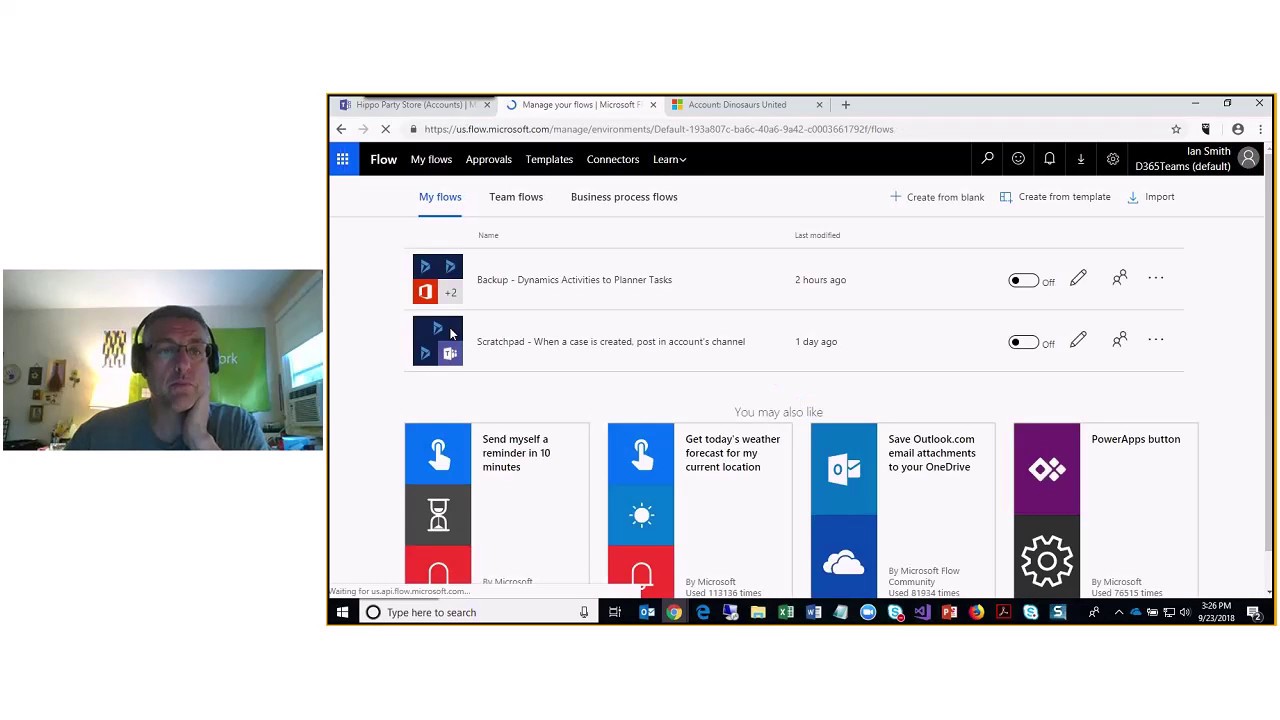The image size is (1280, 720).
Task: Open the notifications bell
Action: coord(1049,159)
